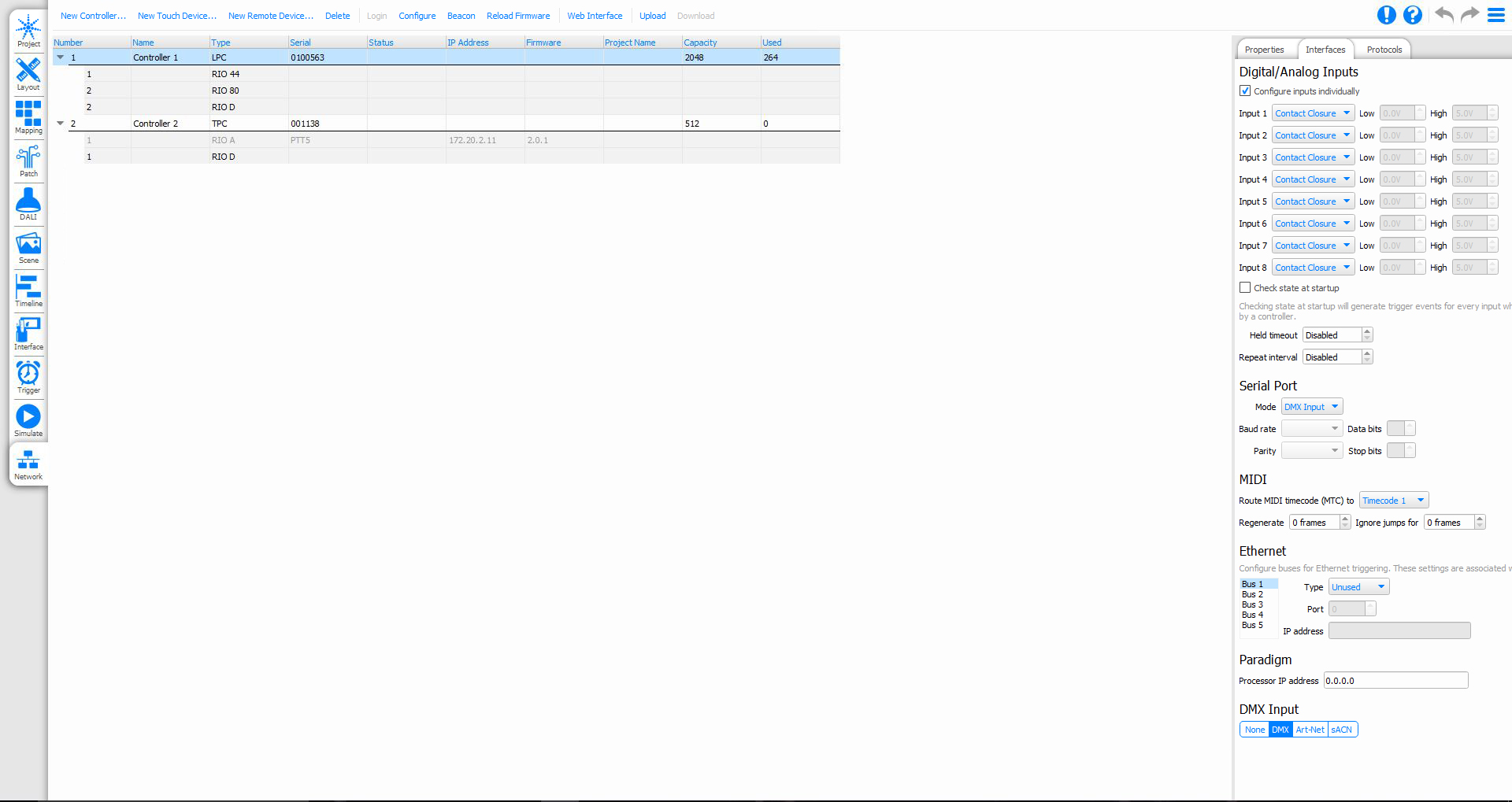Open the Project mode icon
Image resolution: width=1512 pixels, height=802 pixels.
click(28, 31)
